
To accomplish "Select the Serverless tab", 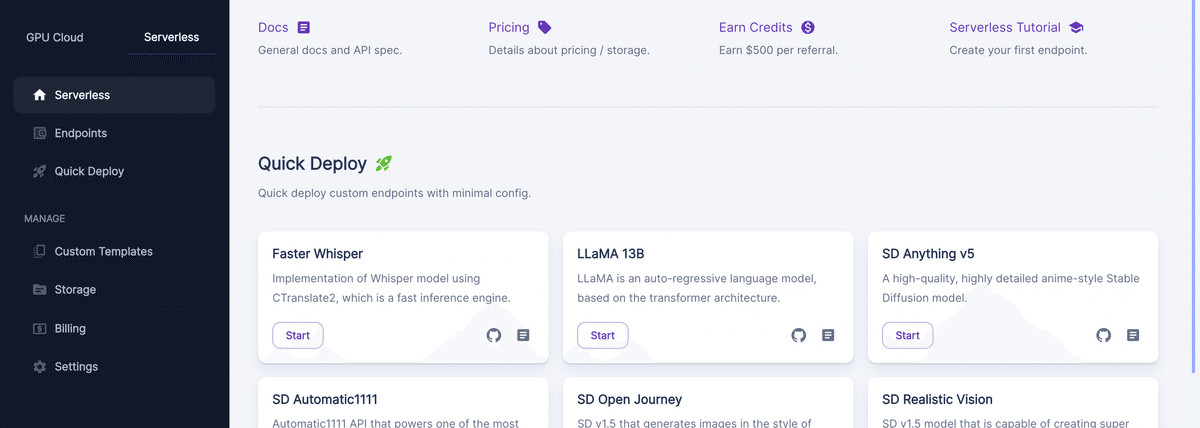I will coord(171,38).
